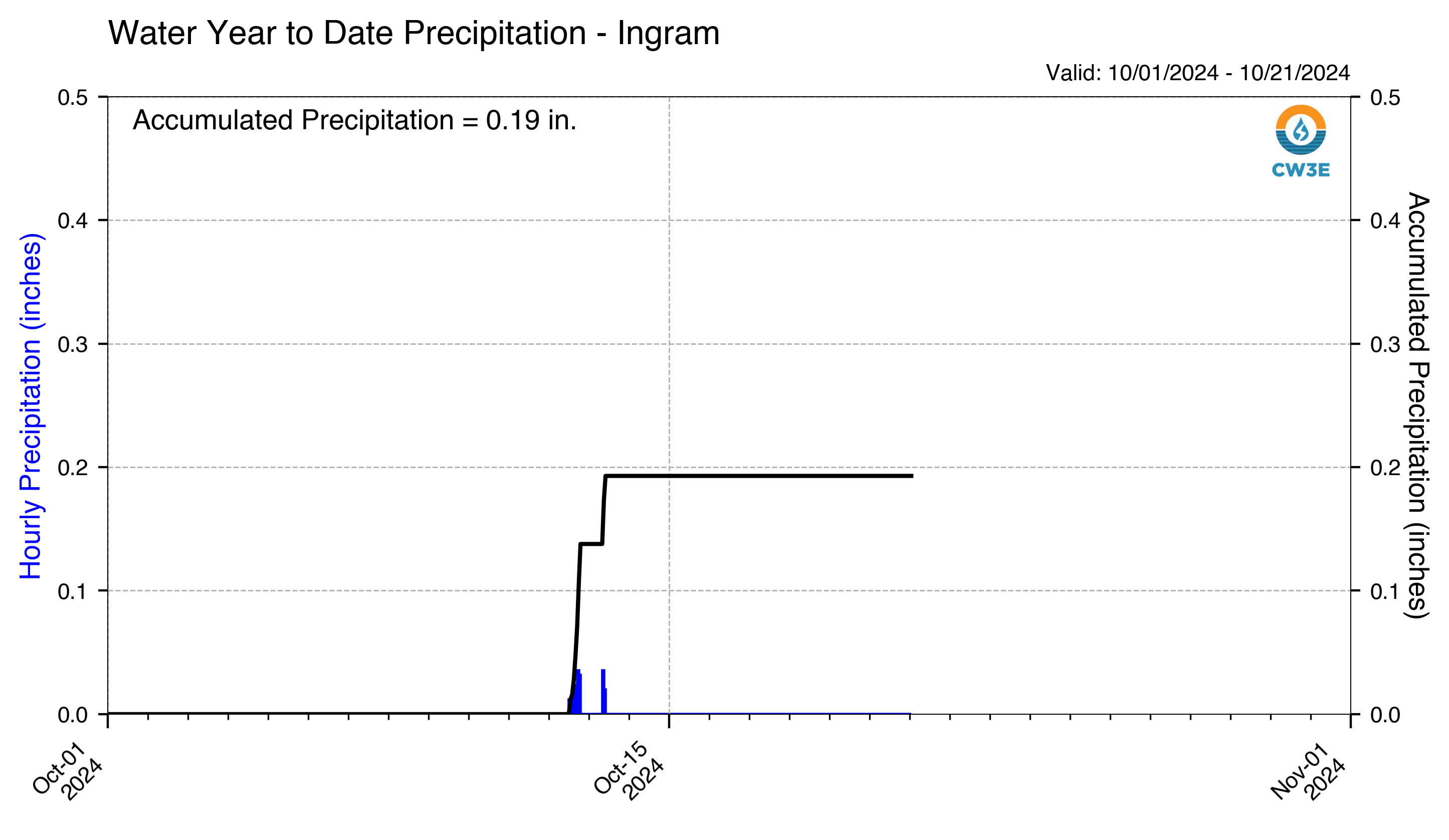Click the 0.1 tick label on left axis

pyautogui.click(x=73, y=591)
